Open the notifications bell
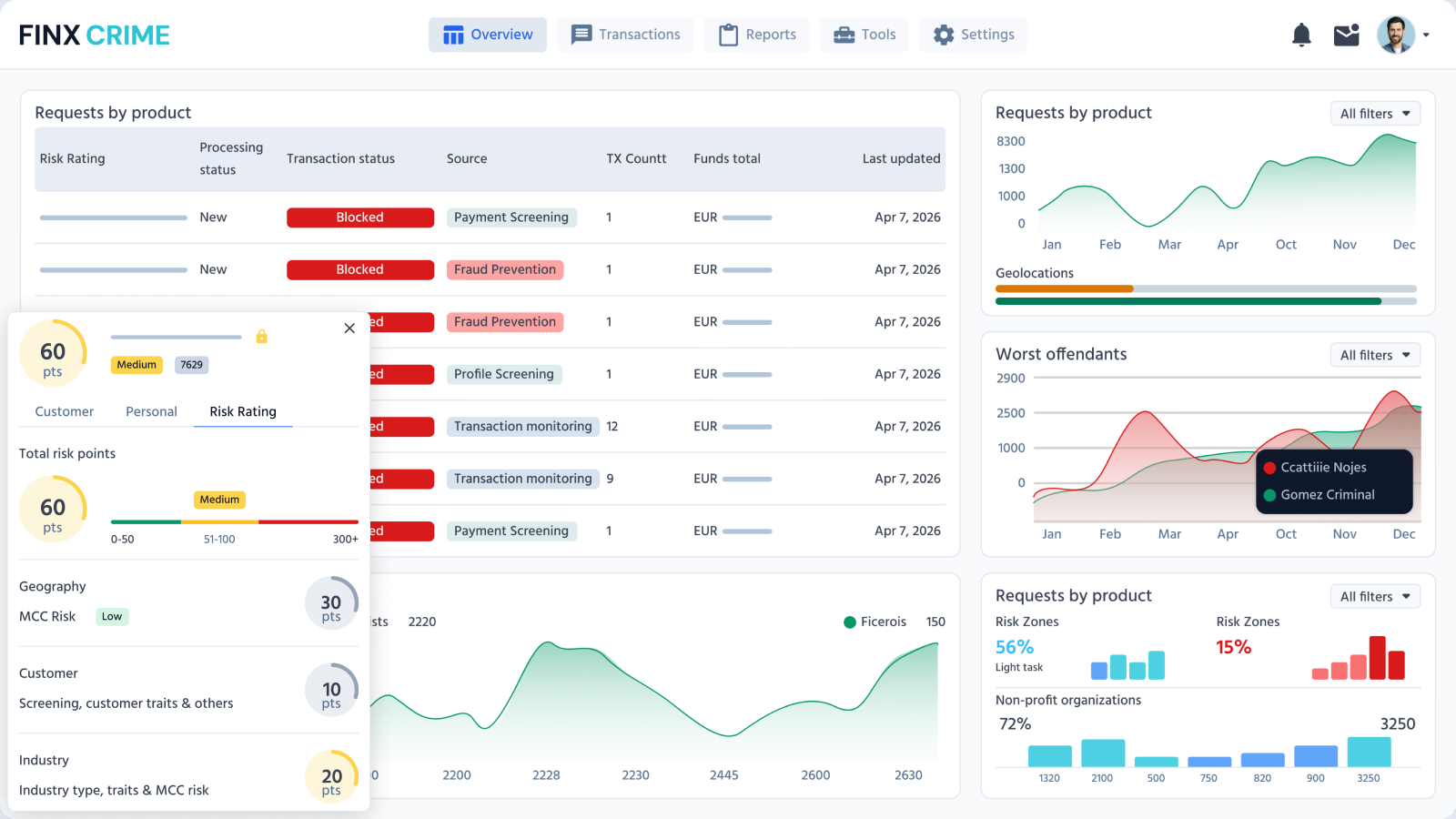Viewport: 1456px width, 819px height. pyautogui.click(x=1301, y=34)
